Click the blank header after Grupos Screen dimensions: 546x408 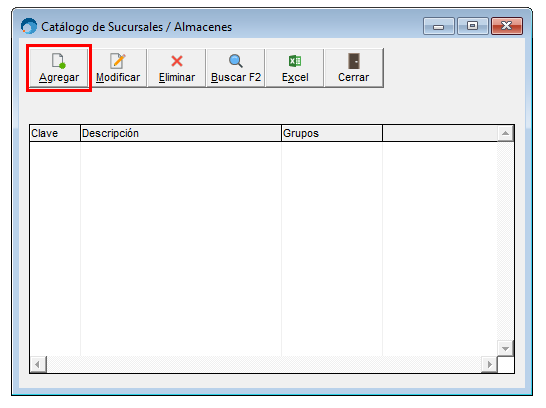(x=440, y=133)
